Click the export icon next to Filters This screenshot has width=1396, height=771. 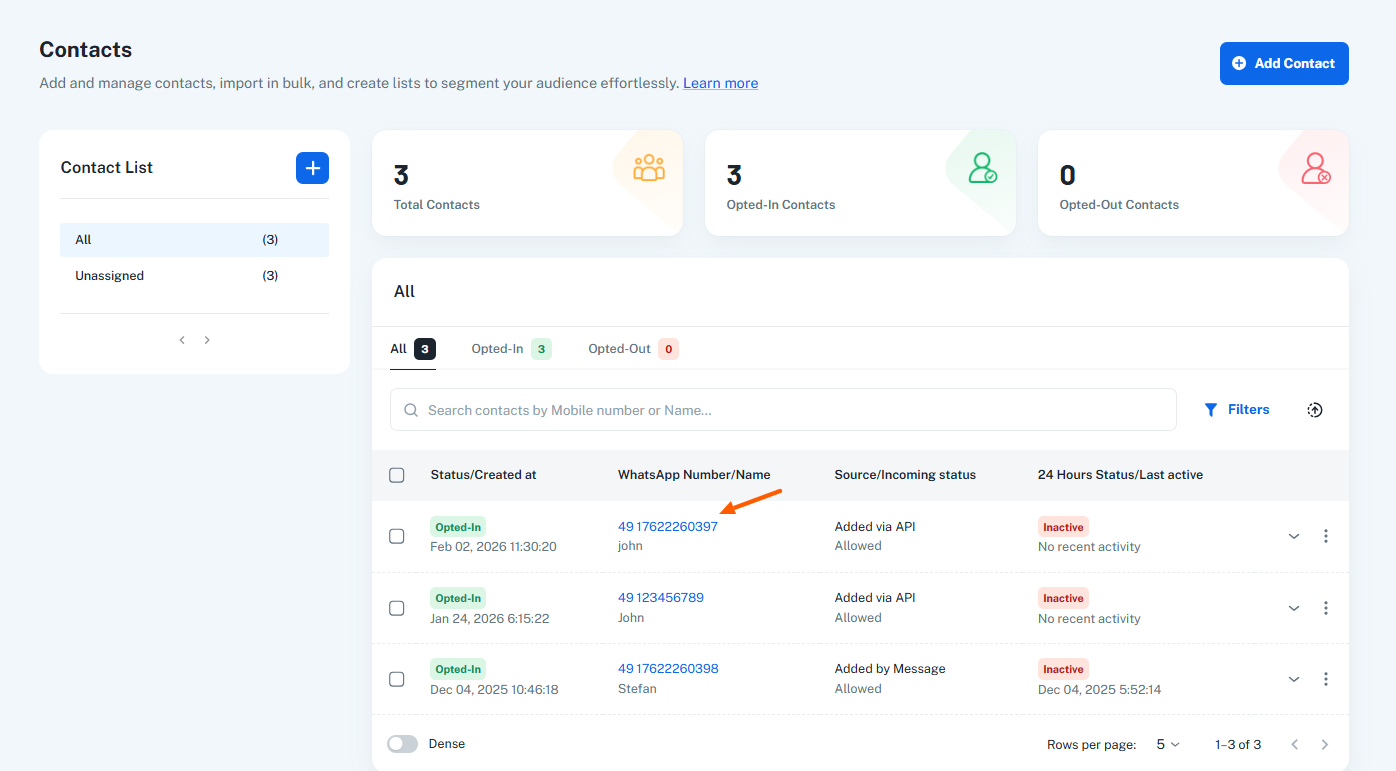click(x=1314, y=410)
